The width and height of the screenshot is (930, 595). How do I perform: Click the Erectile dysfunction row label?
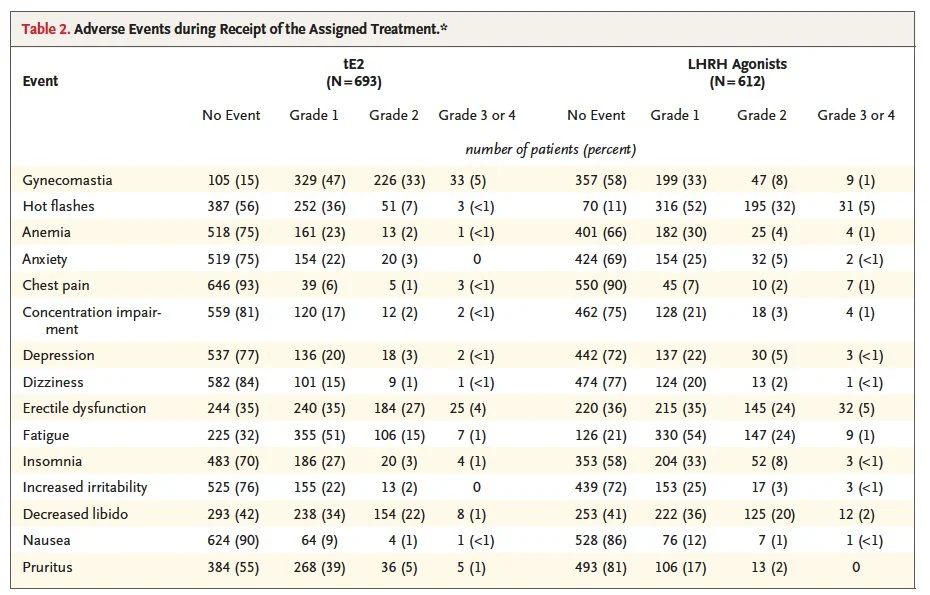click(84, 408)
